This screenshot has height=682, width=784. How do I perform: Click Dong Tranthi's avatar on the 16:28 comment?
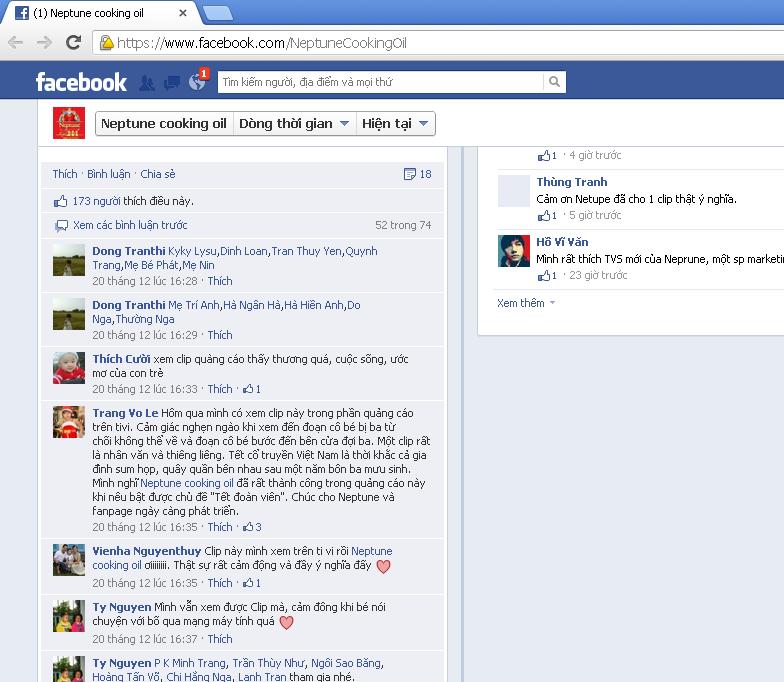pos(69,260)
